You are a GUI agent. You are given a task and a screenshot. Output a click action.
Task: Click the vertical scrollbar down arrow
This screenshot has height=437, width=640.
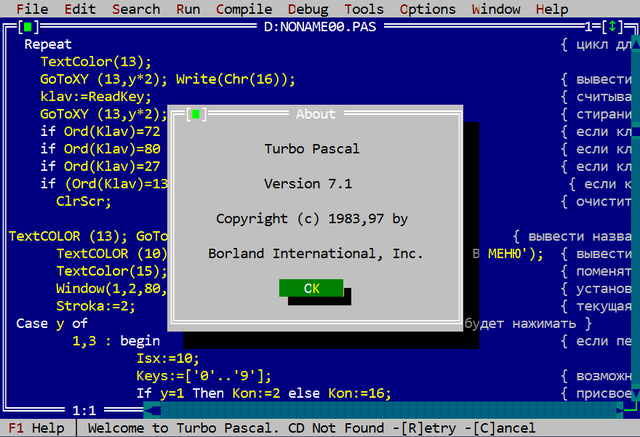pyautogui.click(x=636, y=393)
